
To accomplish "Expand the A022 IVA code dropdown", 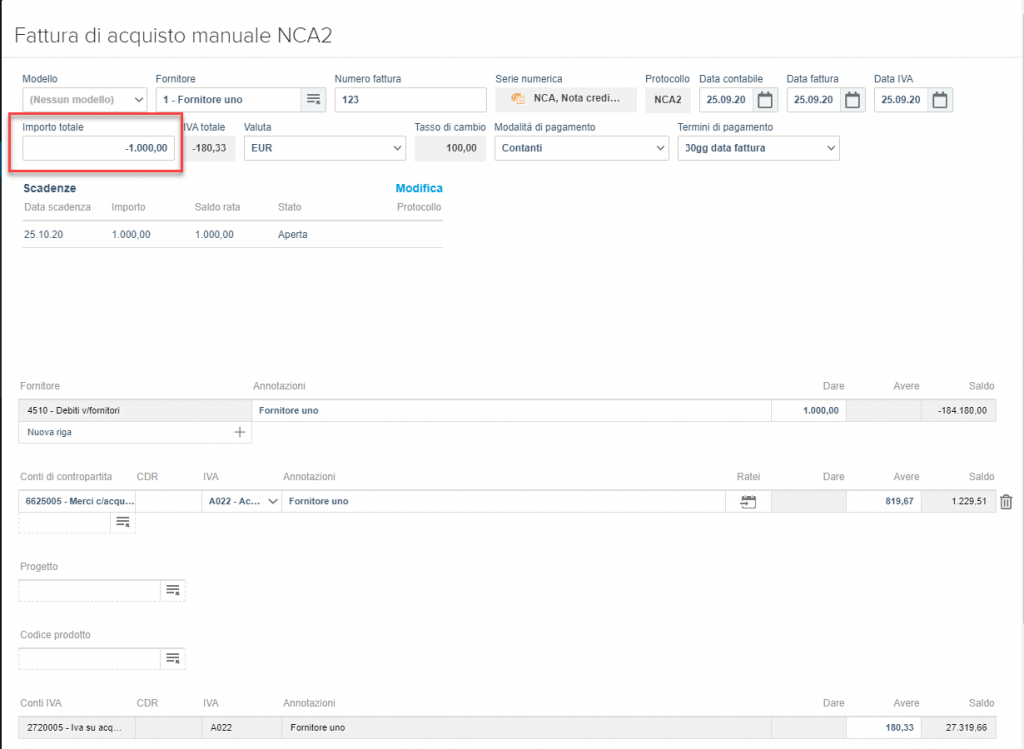I will click(272, 502).
